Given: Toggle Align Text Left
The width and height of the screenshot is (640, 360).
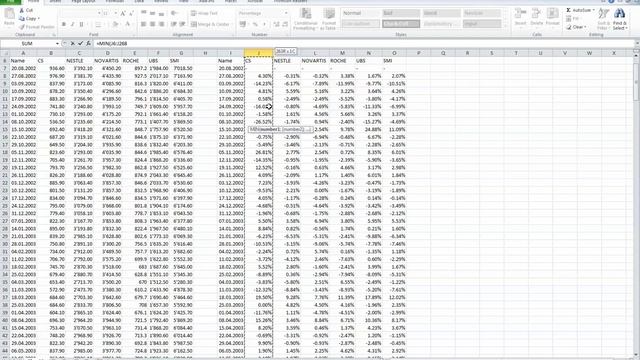Looking at the screenshot, I should point(144,24).
